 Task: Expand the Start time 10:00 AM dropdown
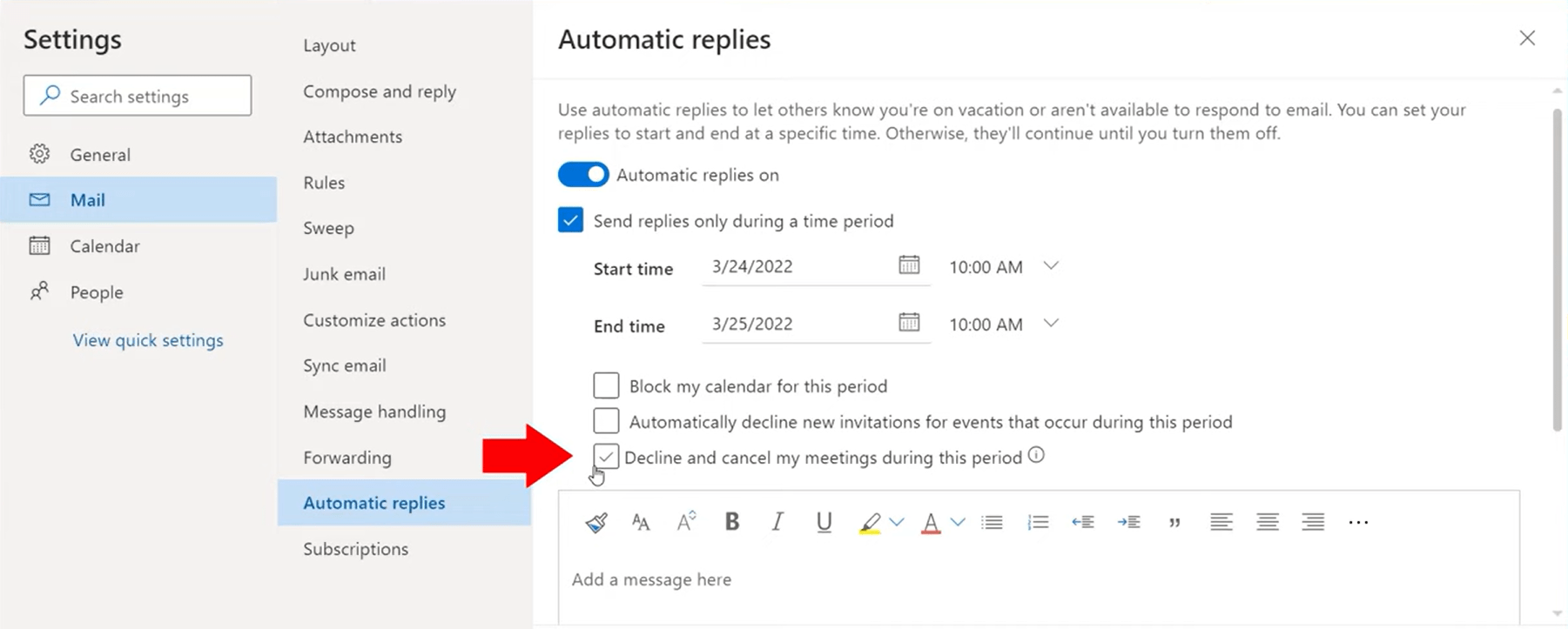point(1051,265)
